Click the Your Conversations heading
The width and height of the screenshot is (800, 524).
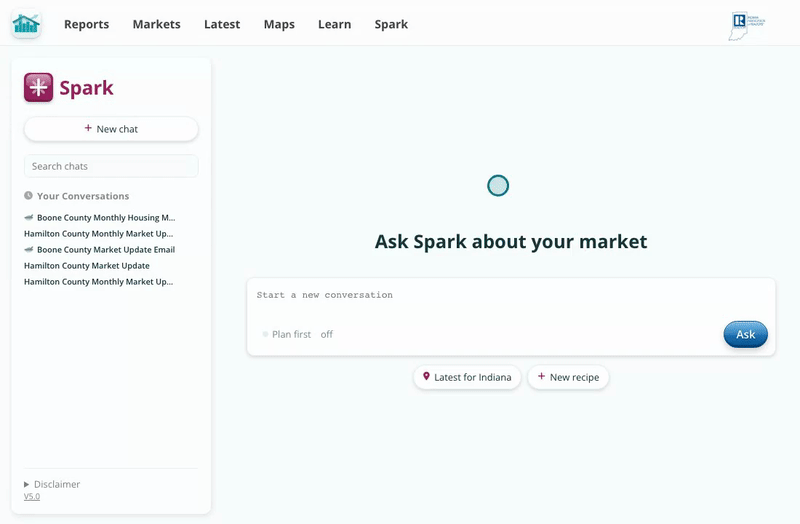pyautogui.click(x=83, y=196)
